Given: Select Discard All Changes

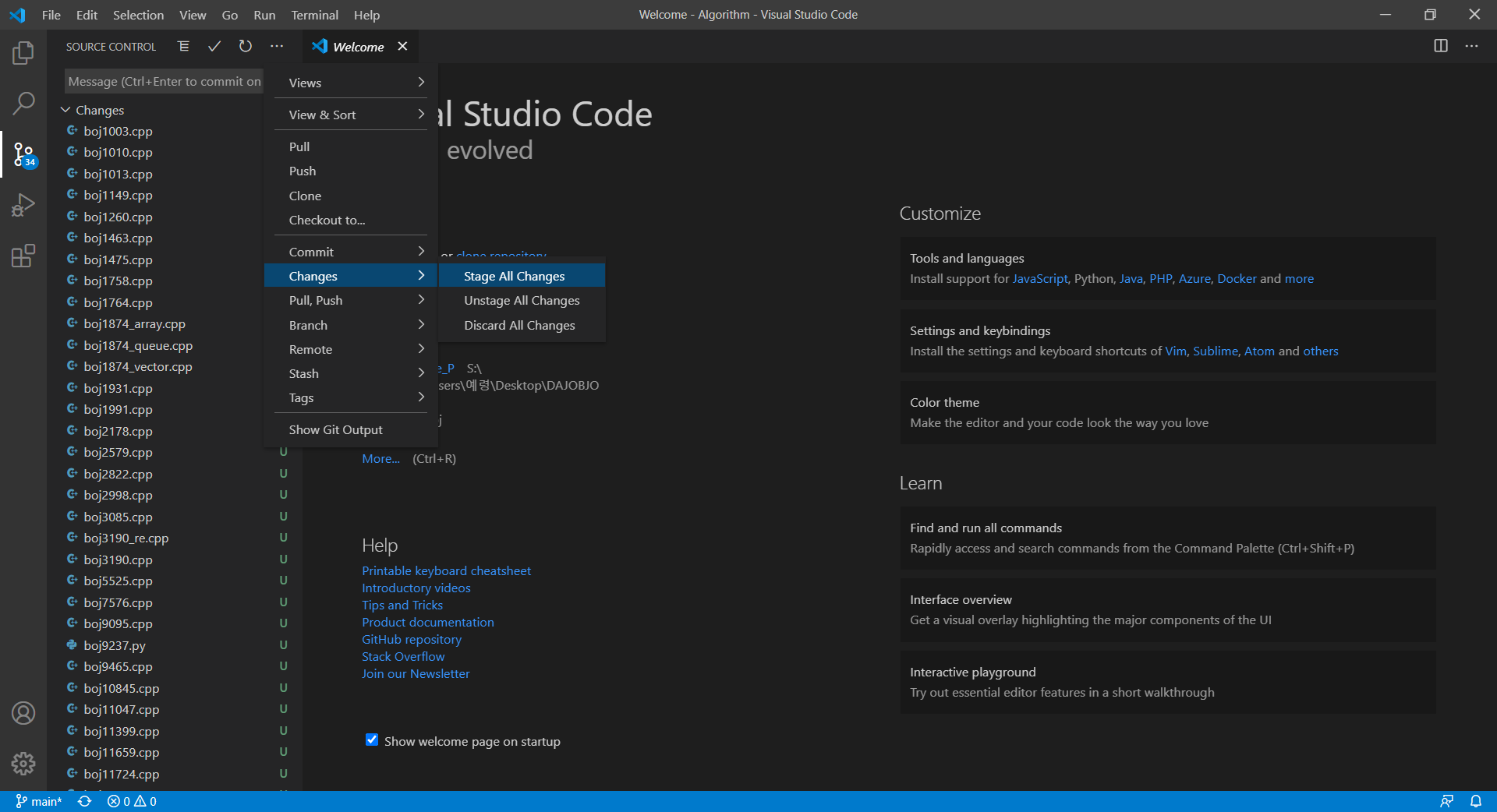Looking at the screenshot, I should [522, 325].
